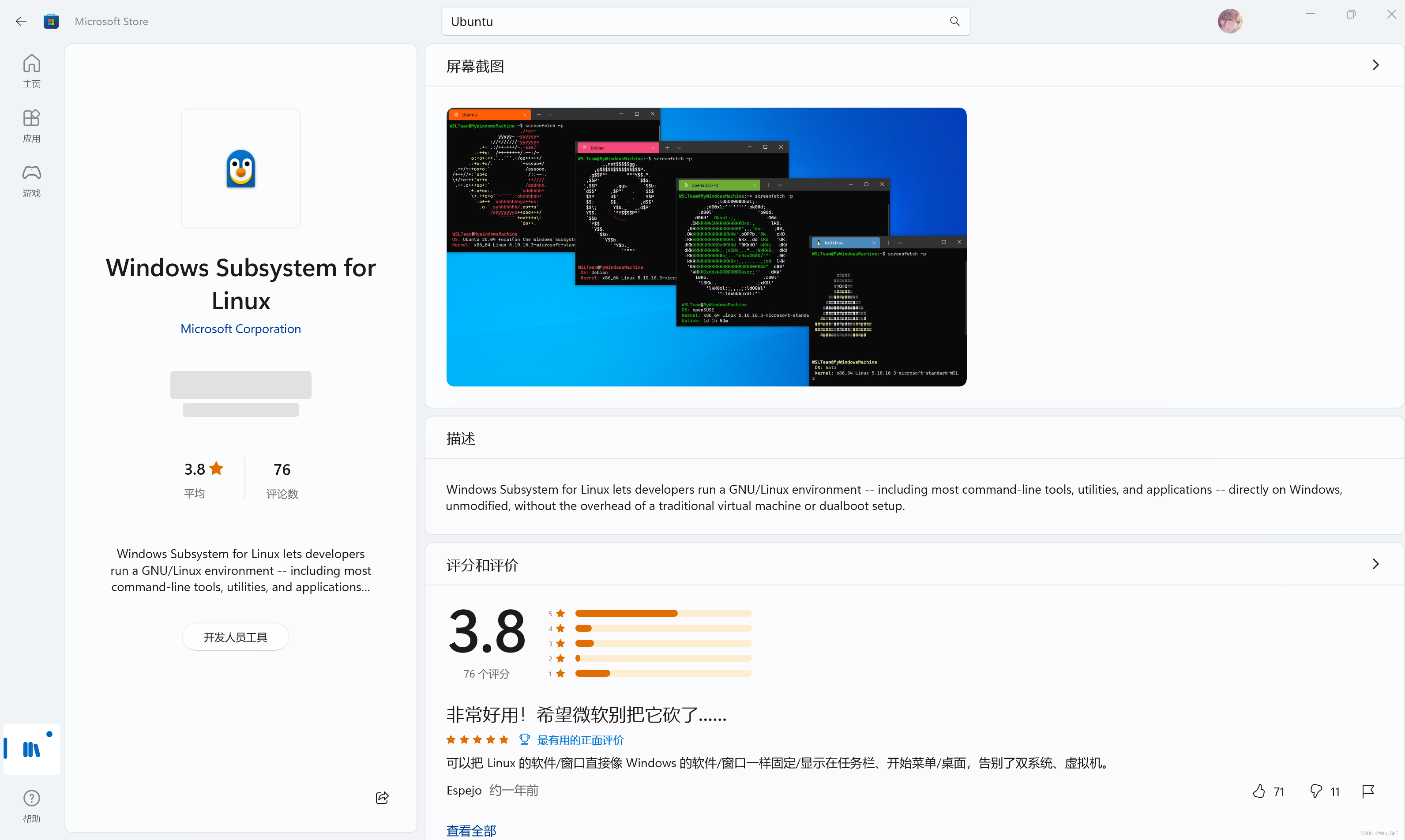Image resolution: width=1405 pixels, height=840 pixels.
Task: Expand the 评分和评价 section chevron
Action: 1375,564
